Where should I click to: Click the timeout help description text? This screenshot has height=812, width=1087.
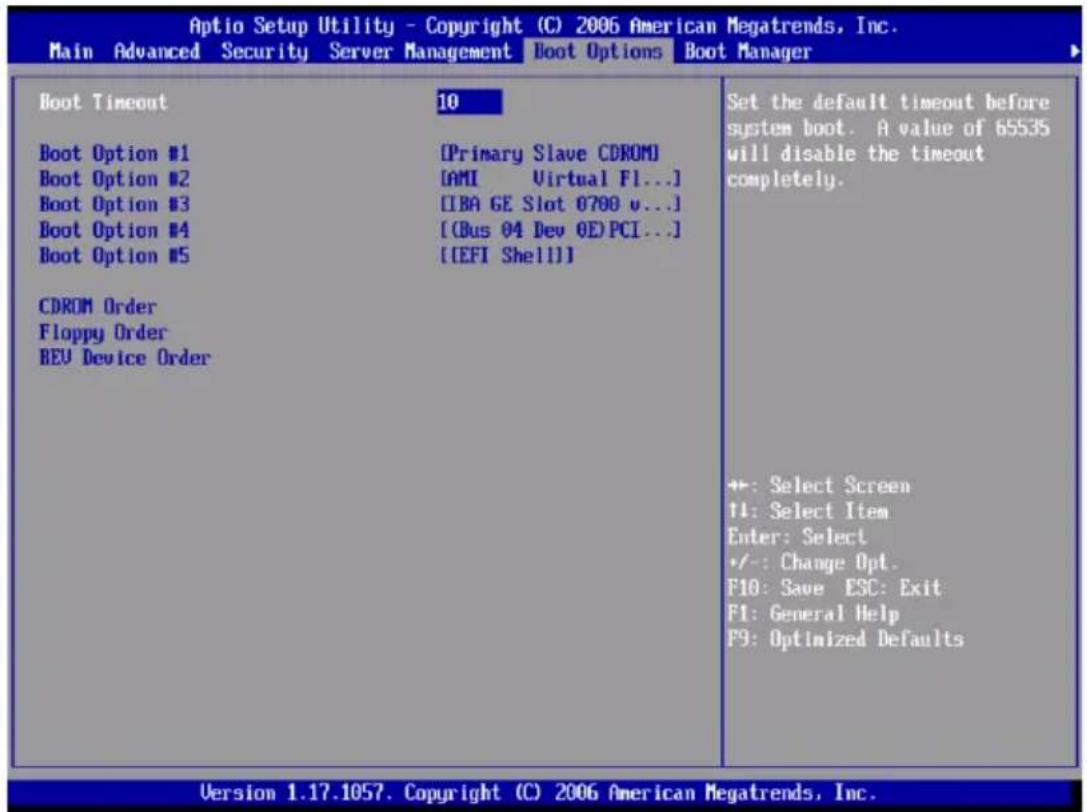click(888, 141)
